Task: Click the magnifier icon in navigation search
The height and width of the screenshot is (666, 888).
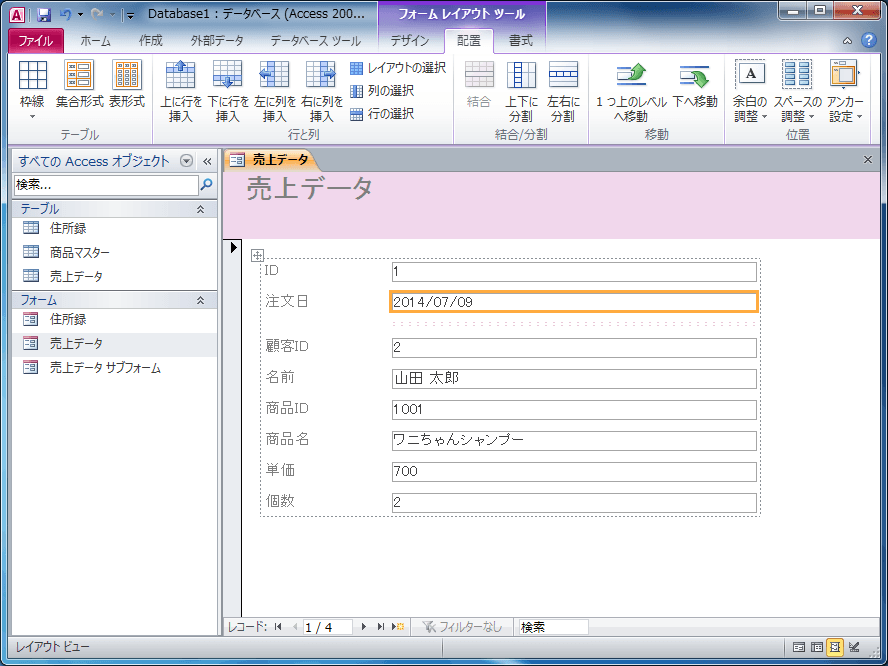Action: coord(207,185)
